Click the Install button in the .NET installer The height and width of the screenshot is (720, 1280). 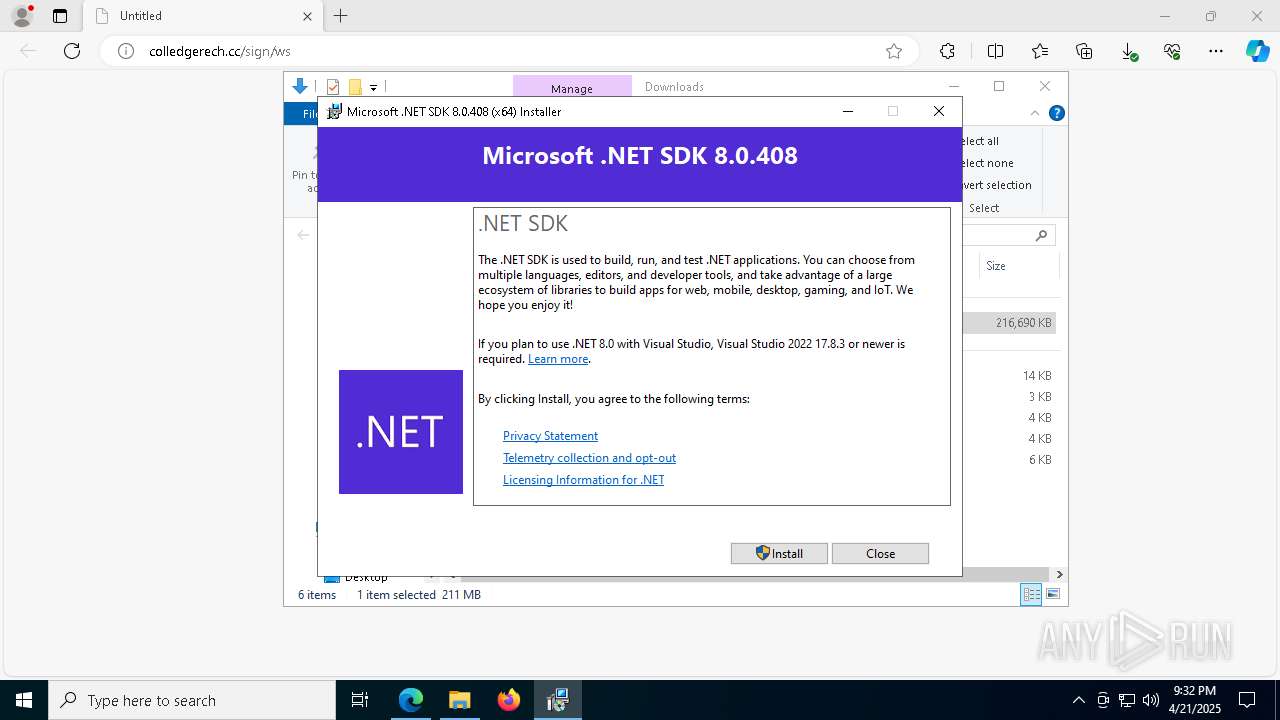click(779, 553)
